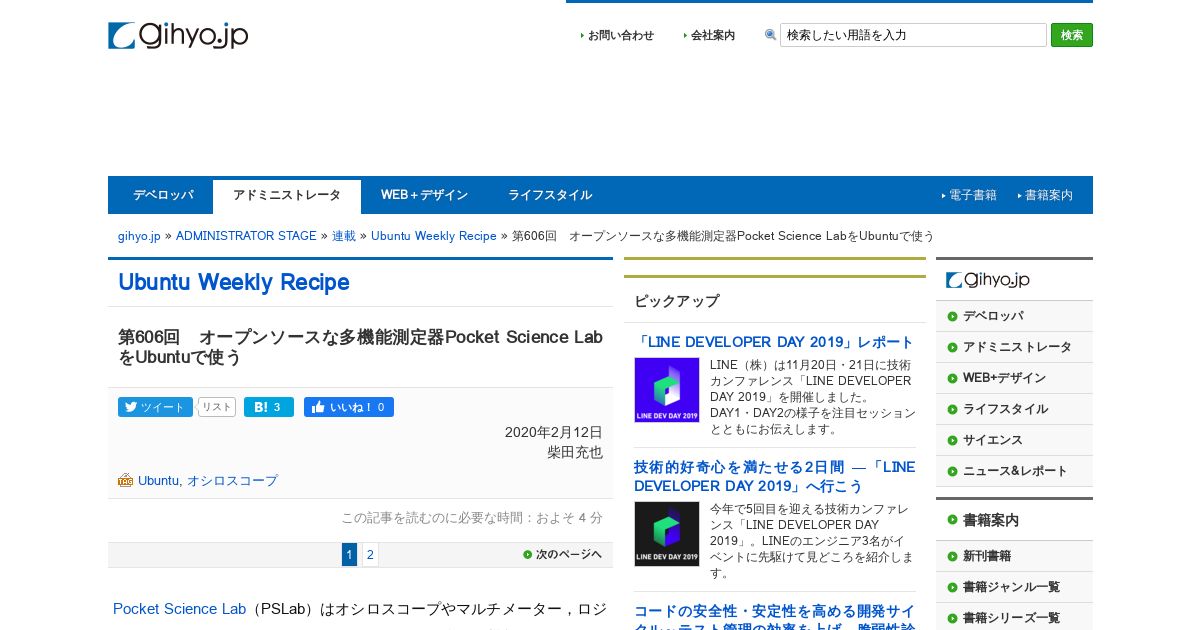Open コードの安全性・安定性を高める headline
Screen dimensions: 1200x630
(x=774, y=618)
